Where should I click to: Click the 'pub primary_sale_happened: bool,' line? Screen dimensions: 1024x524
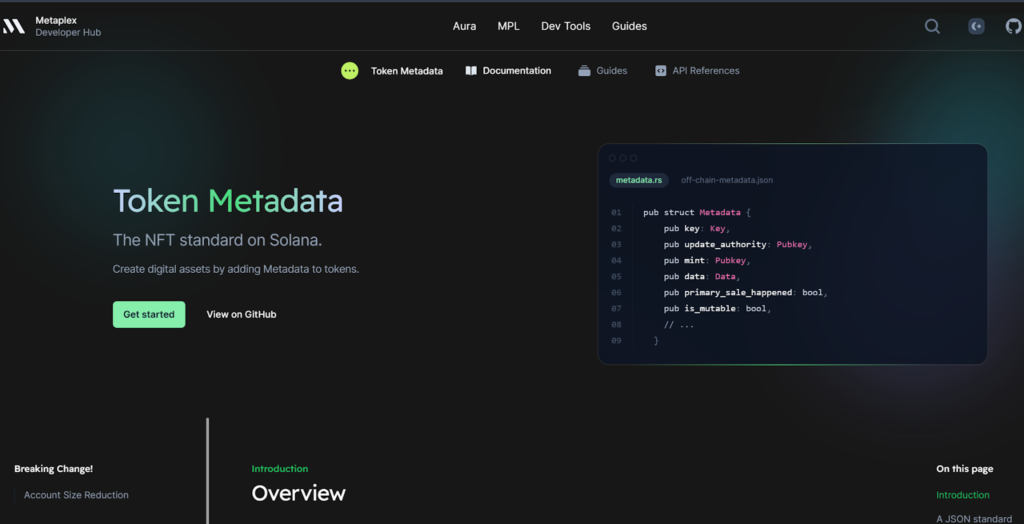pyautogui.click(x=746, y=293)
